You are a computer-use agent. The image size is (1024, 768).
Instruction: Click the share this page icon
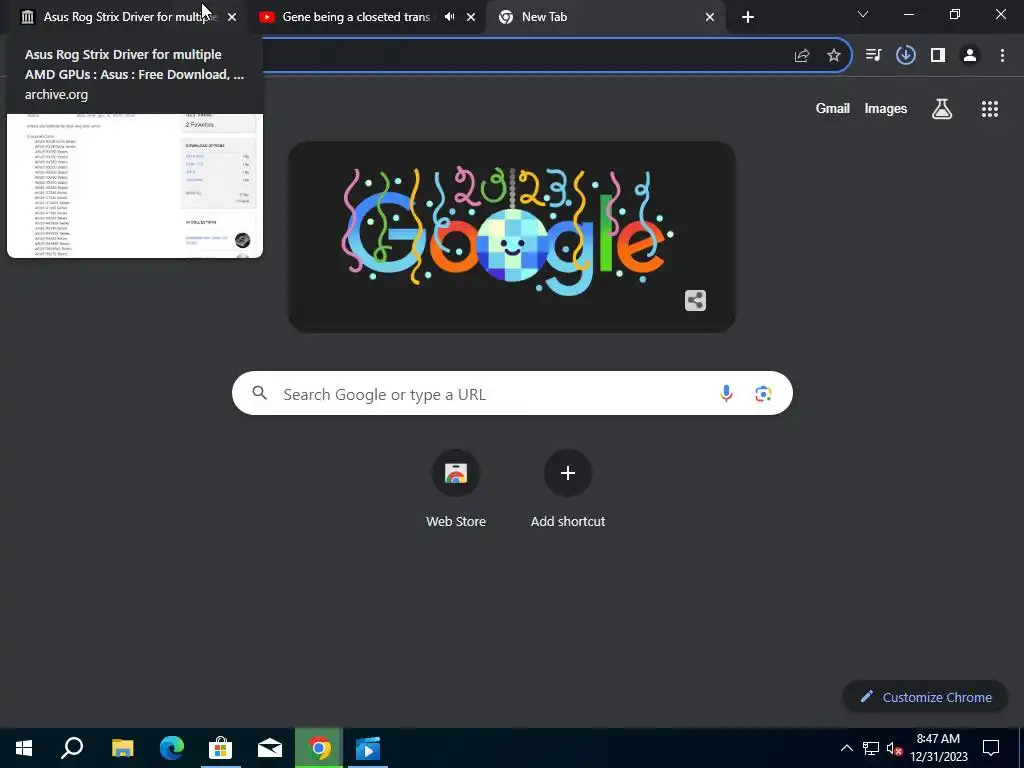tap(802, 56)
